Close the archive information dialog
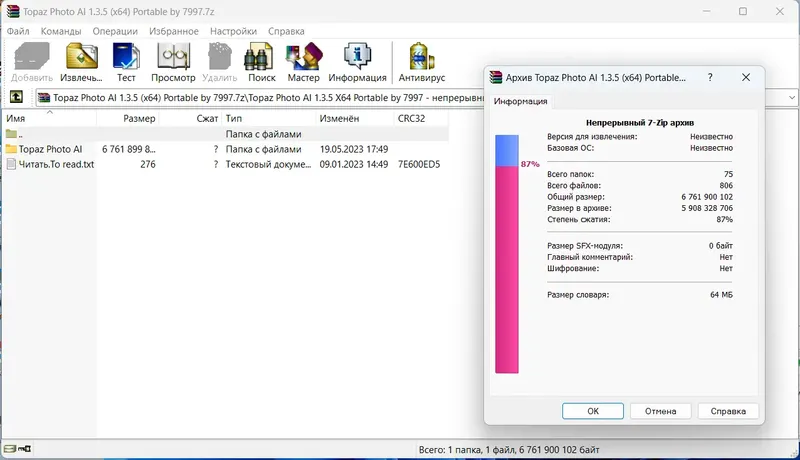The image size is (800, 460). tap(746, 78)
